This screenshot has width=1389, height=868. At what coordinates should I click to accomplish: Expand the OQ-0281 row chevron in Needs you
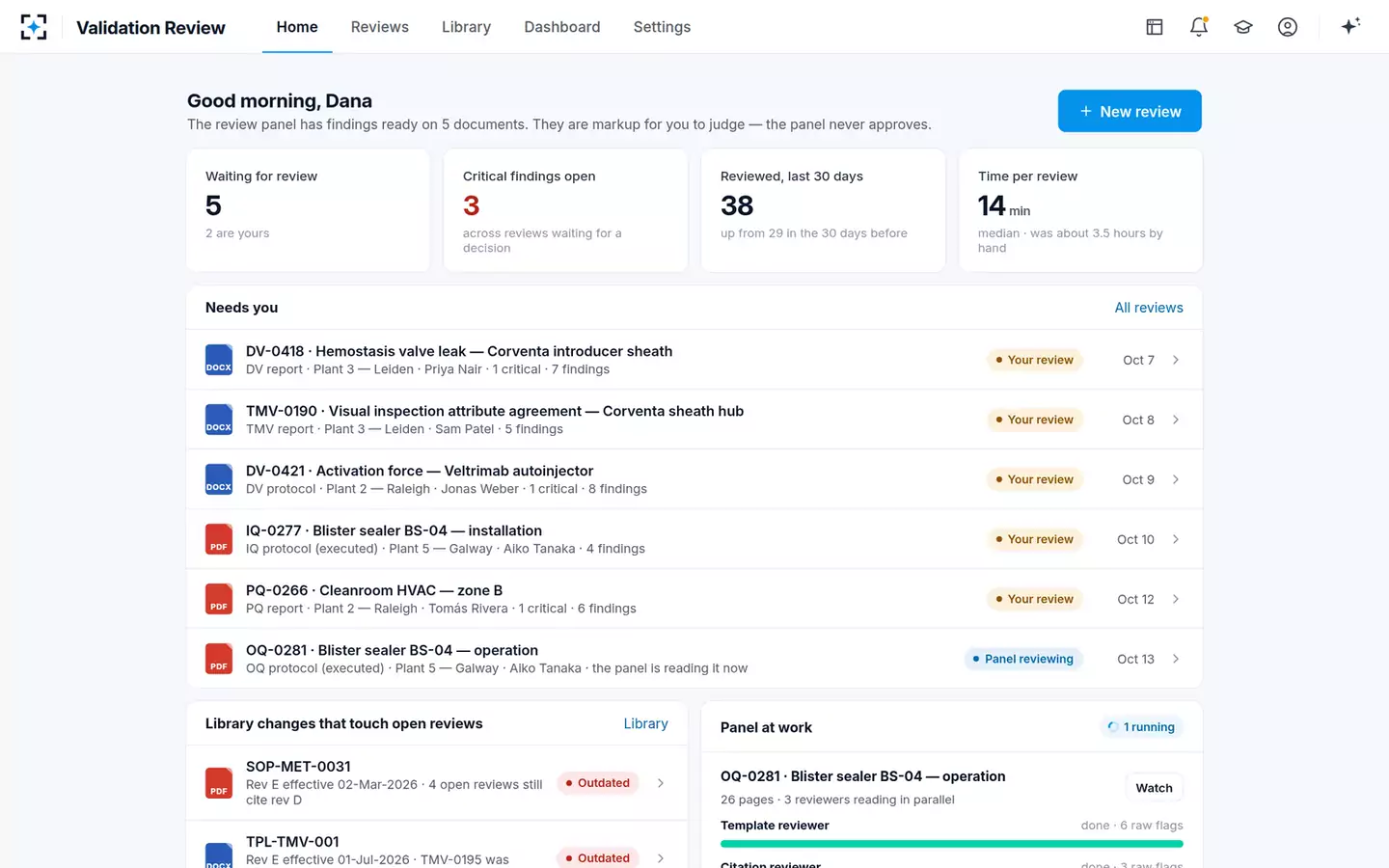[1176, 659]
